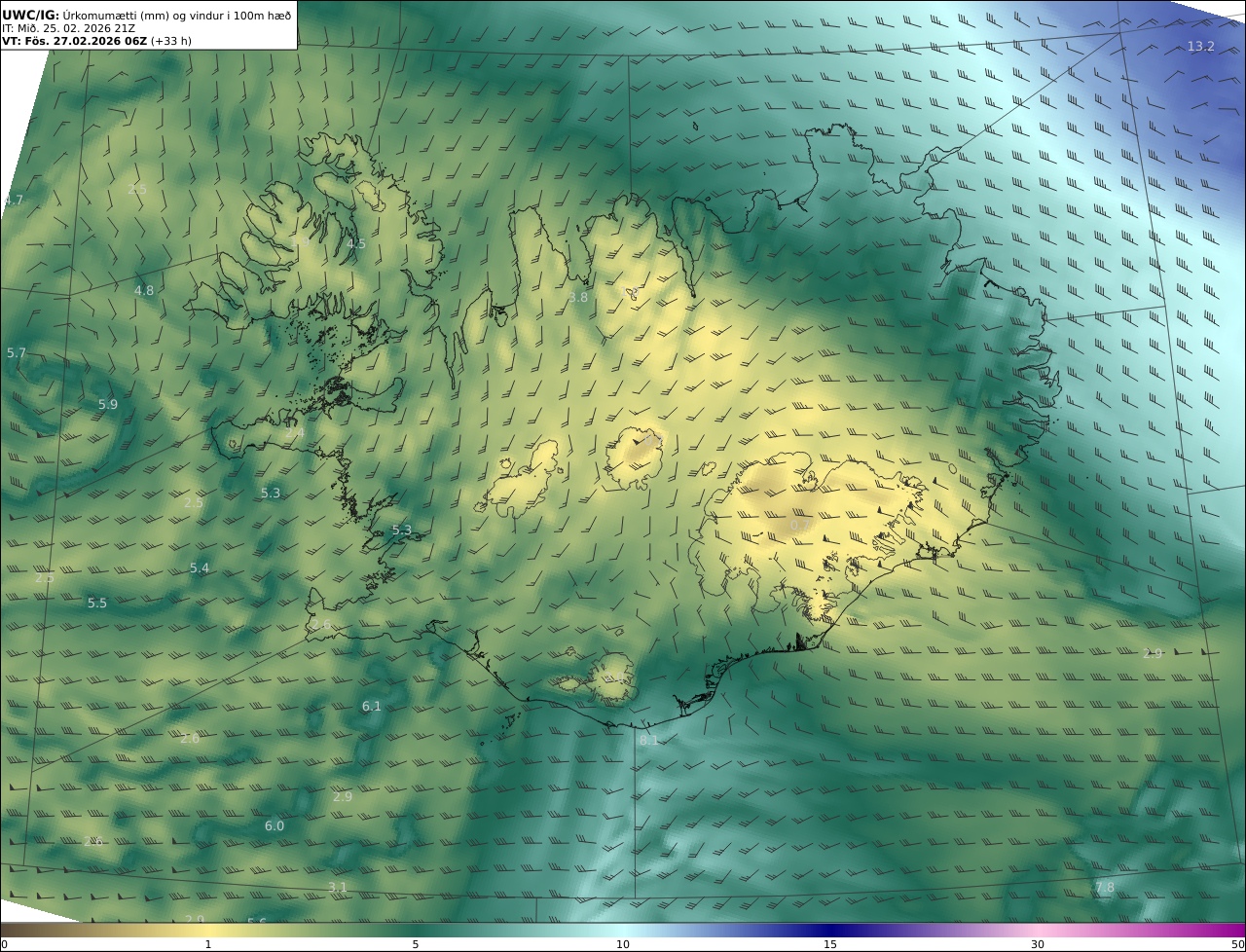
Task: Click the 8.1 precipitation value label
Action: (x=648, y=741)
